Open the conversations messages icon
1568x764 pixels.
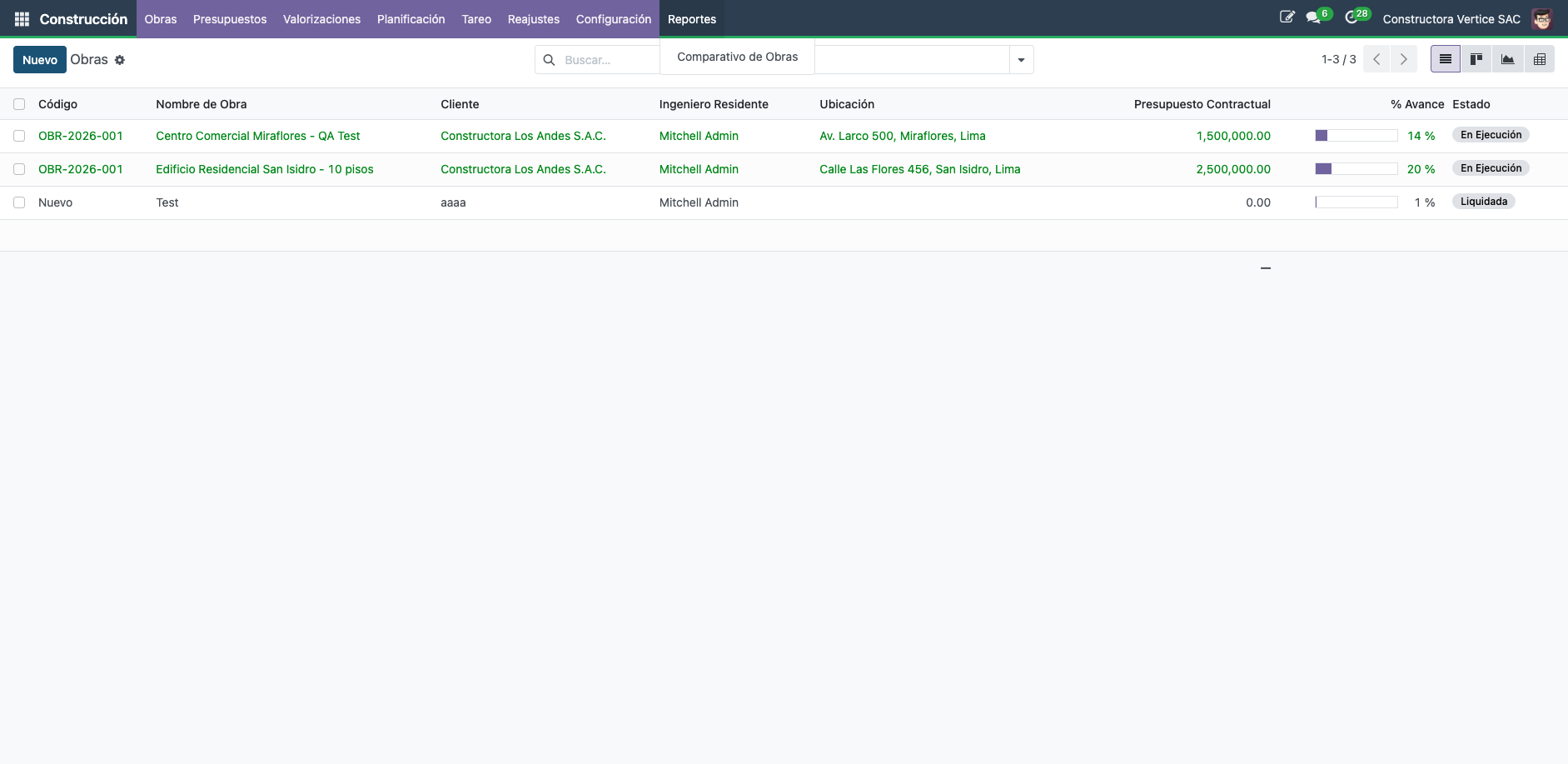point(1314,17)
